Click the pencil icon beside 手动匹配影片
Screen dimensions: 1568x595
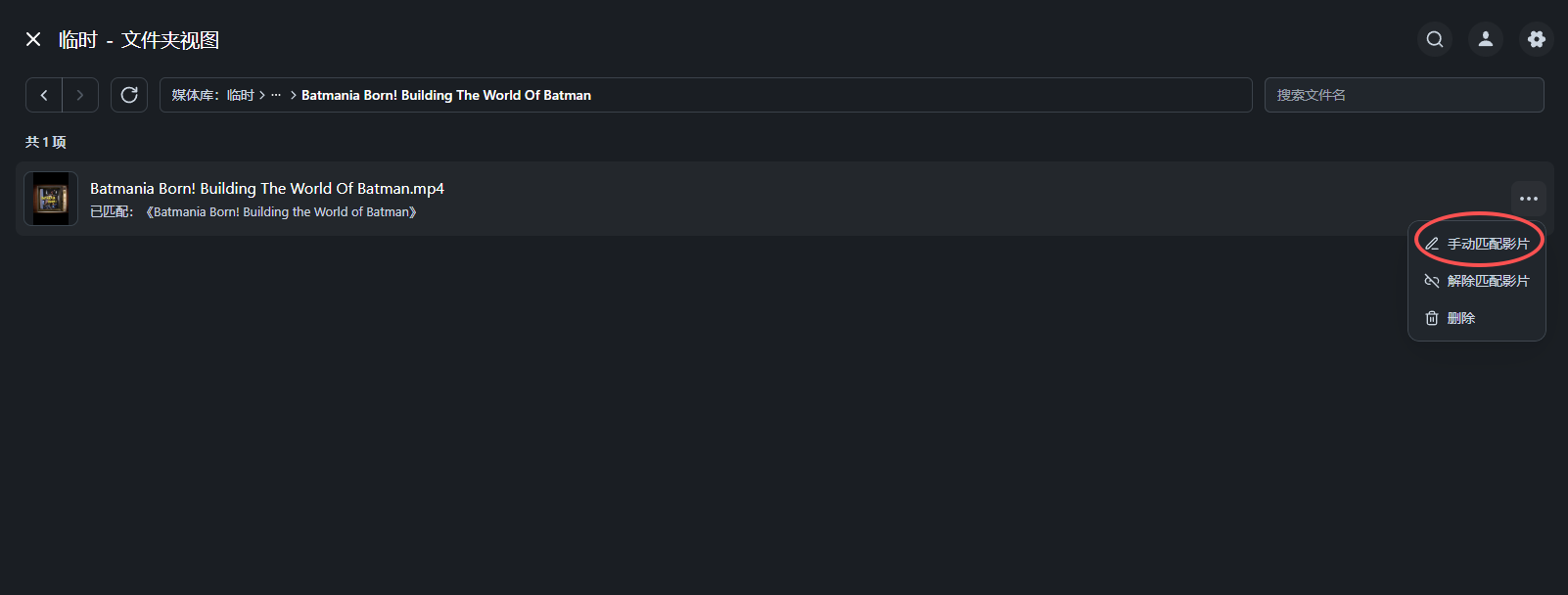pos(1432,244)
